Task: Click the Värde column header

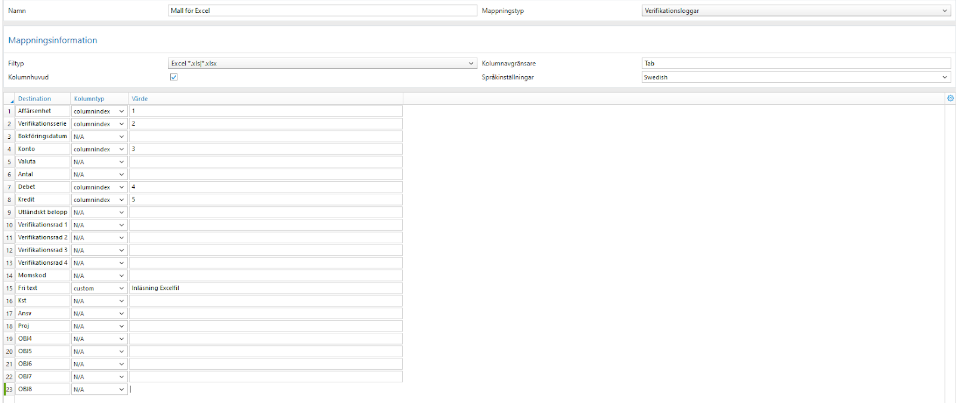Action: click(265, 98)
